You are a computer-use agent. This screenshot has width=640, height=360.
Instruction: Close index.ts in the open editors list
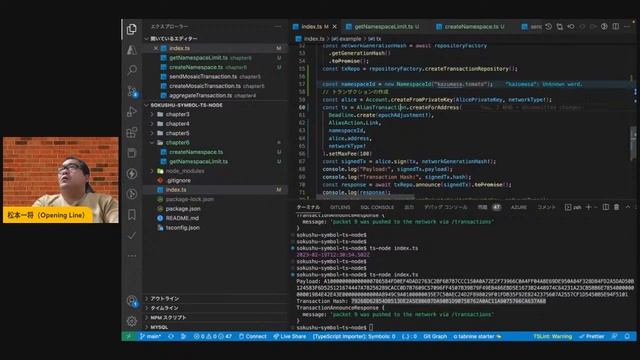156,48
